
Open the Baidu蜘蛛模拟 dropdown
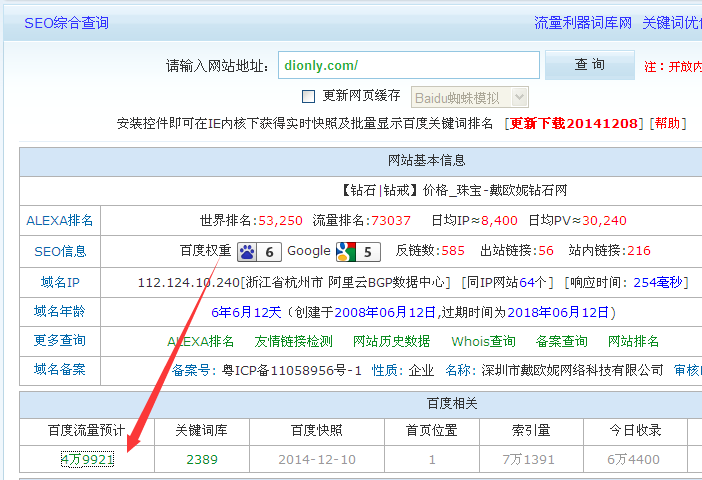coord(468,97)
